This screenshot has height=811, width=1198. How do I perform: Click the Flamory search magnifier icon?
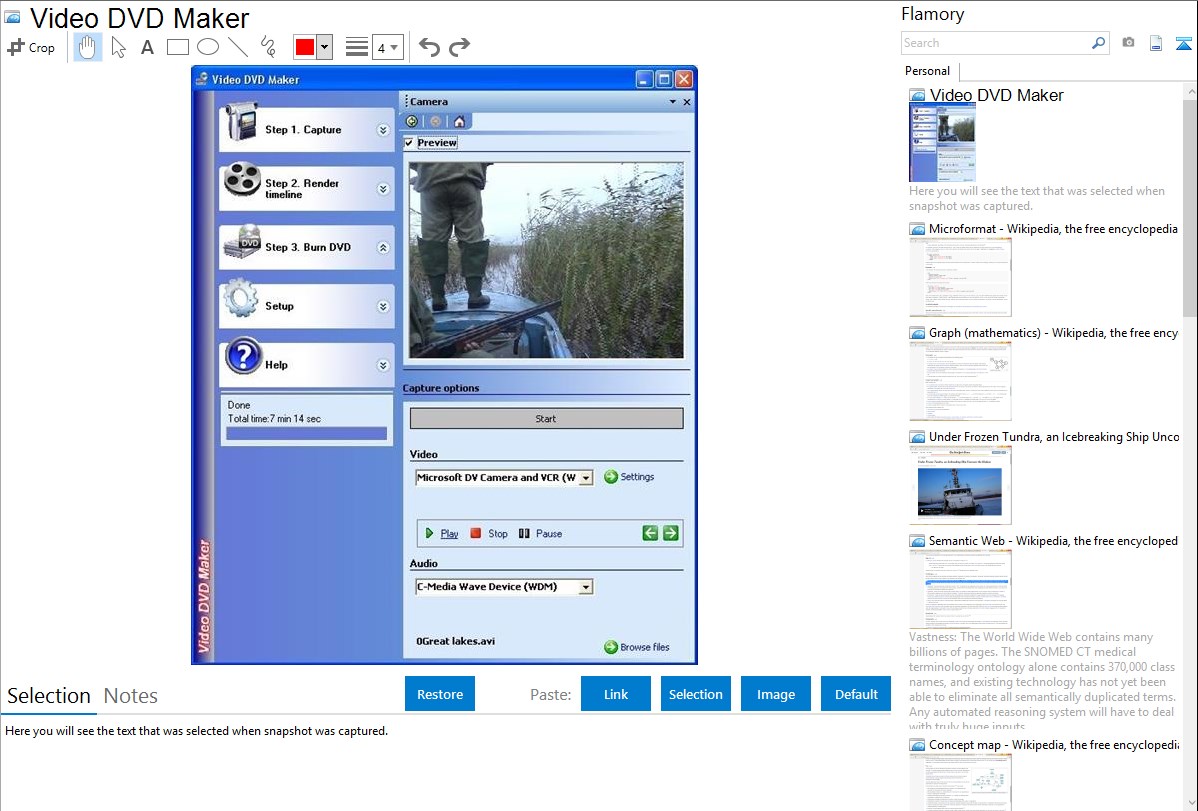[x=1098, y=43]
